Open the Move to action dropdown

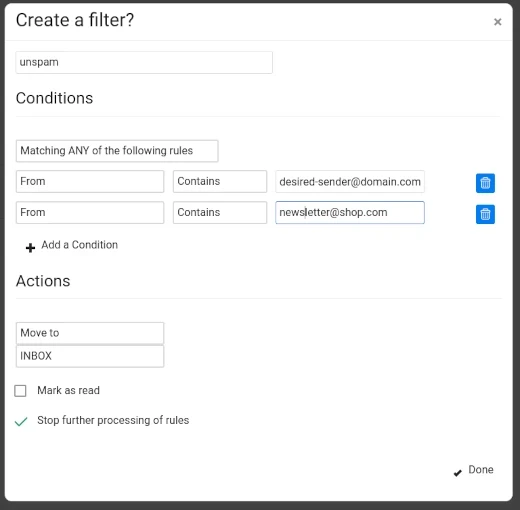pos(90,333)
